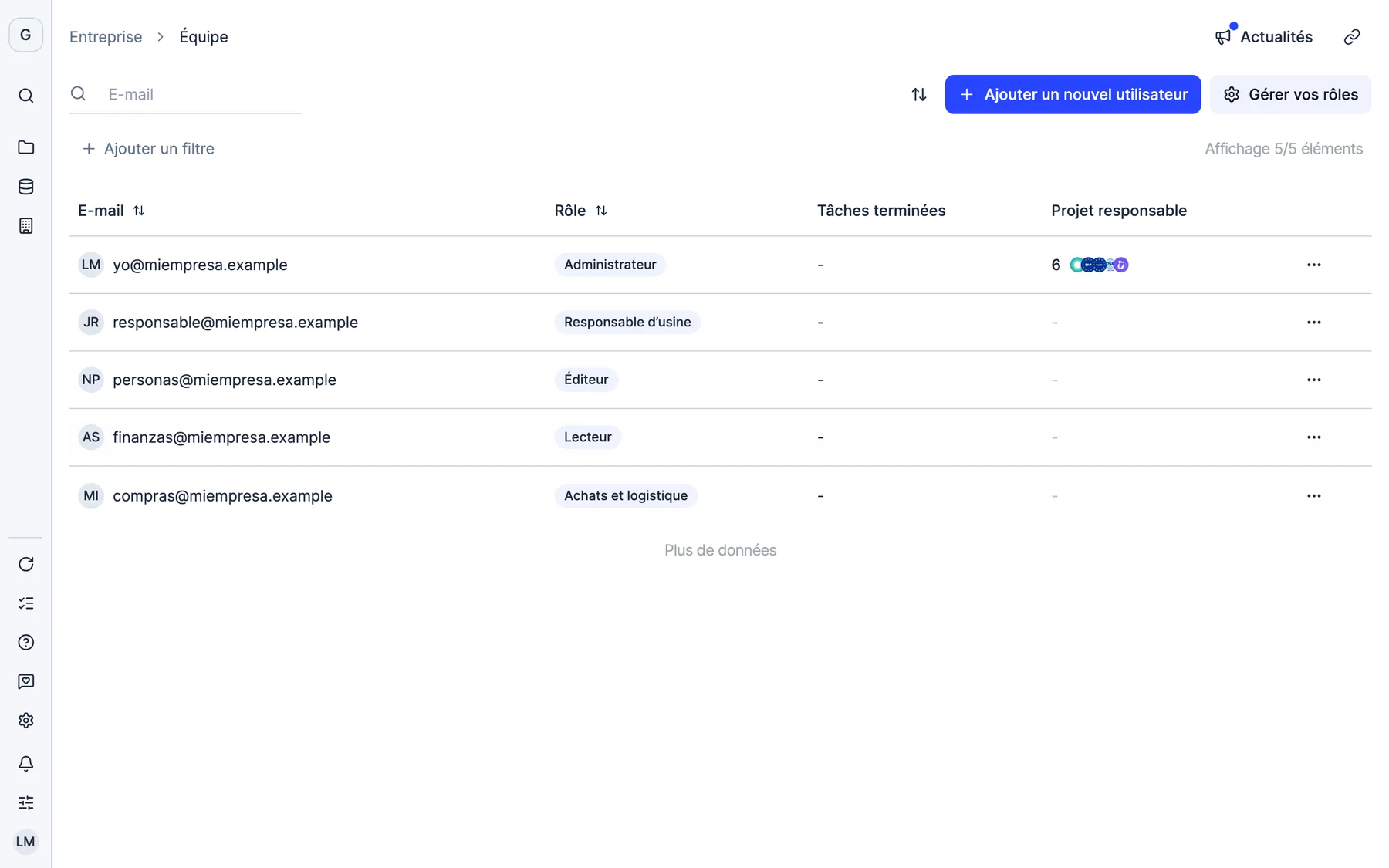
Task: Open Gérer vos rôles
Action: pyautogui.click(x=1290, y=94)
